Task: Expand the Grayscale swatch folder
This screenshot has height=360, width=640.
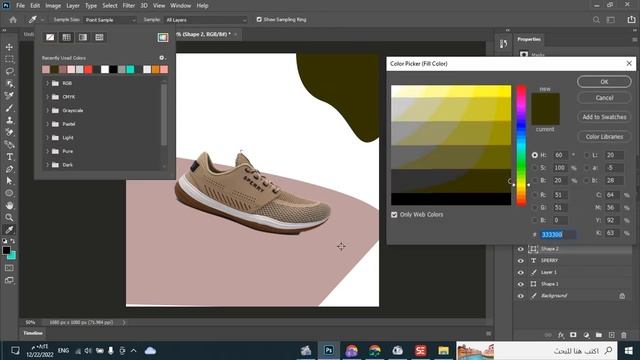Action: coord(47,111)
